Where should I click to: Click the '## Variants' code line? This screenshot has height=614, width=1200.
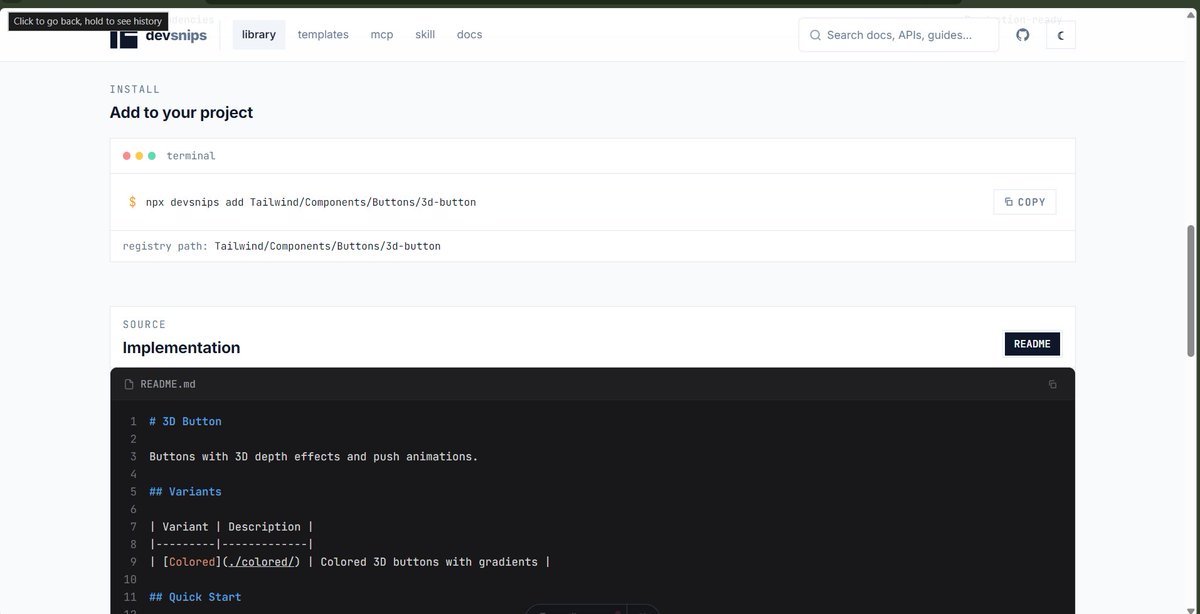185,492
